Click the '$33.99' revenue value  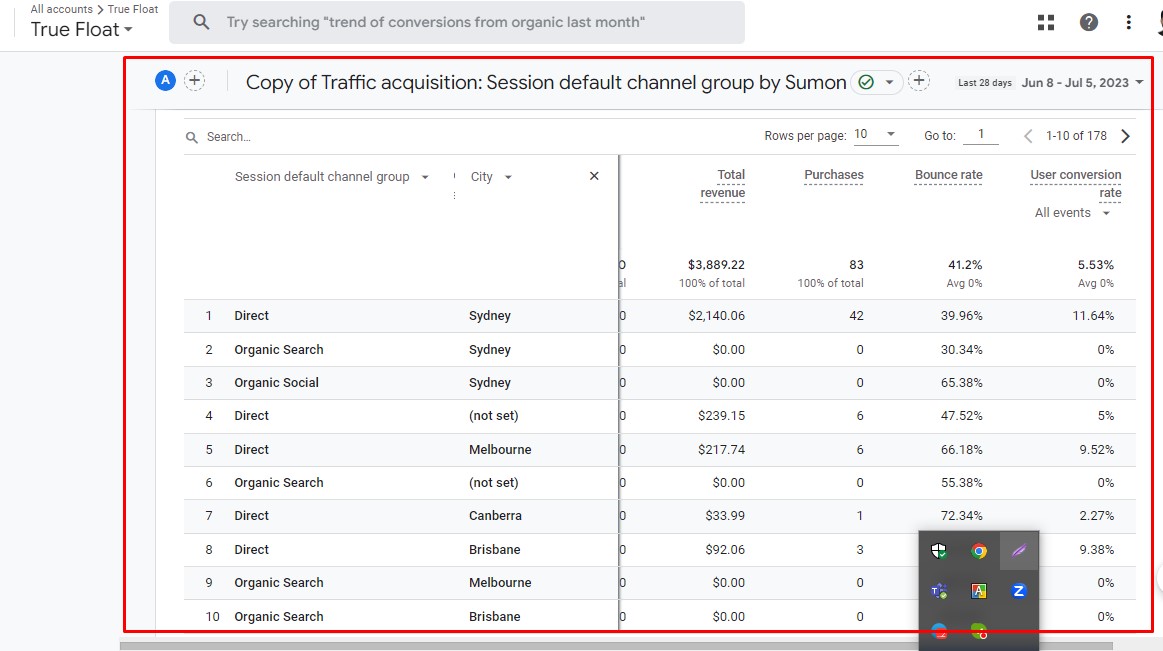tap(725, 516)
